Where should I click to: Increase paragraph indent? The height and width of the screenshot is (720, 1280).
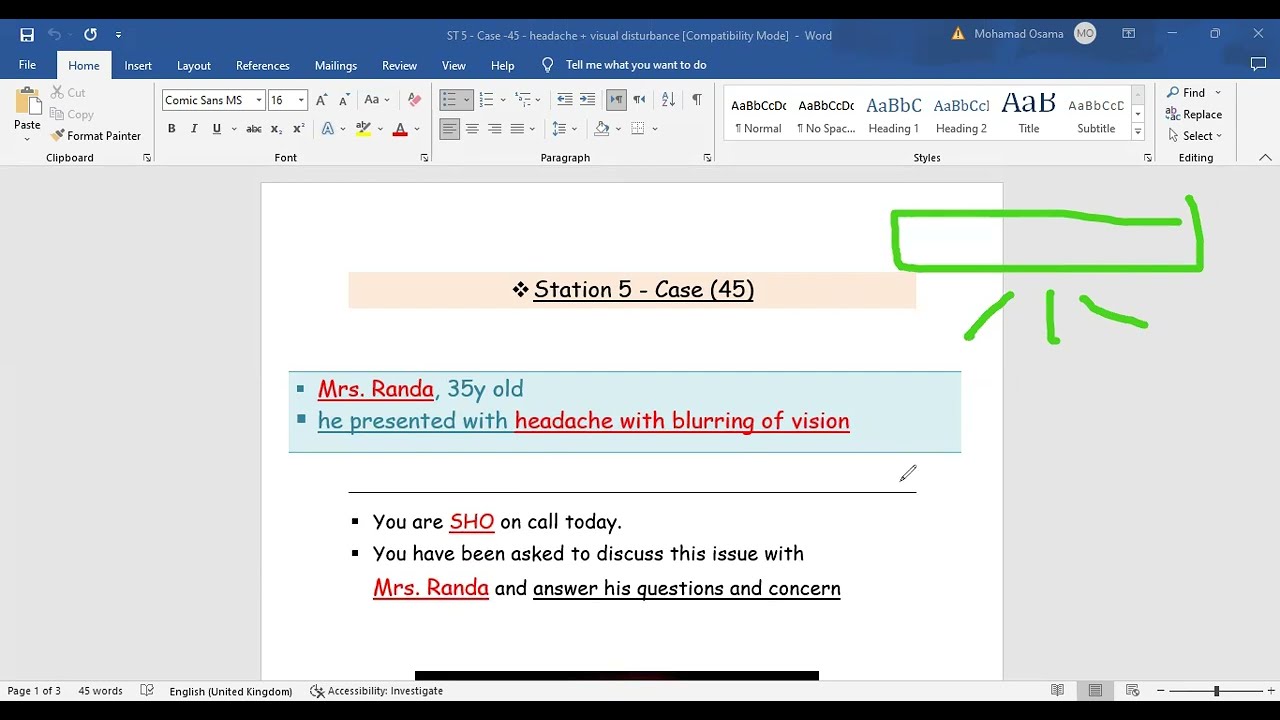click(x=587, y=100)
